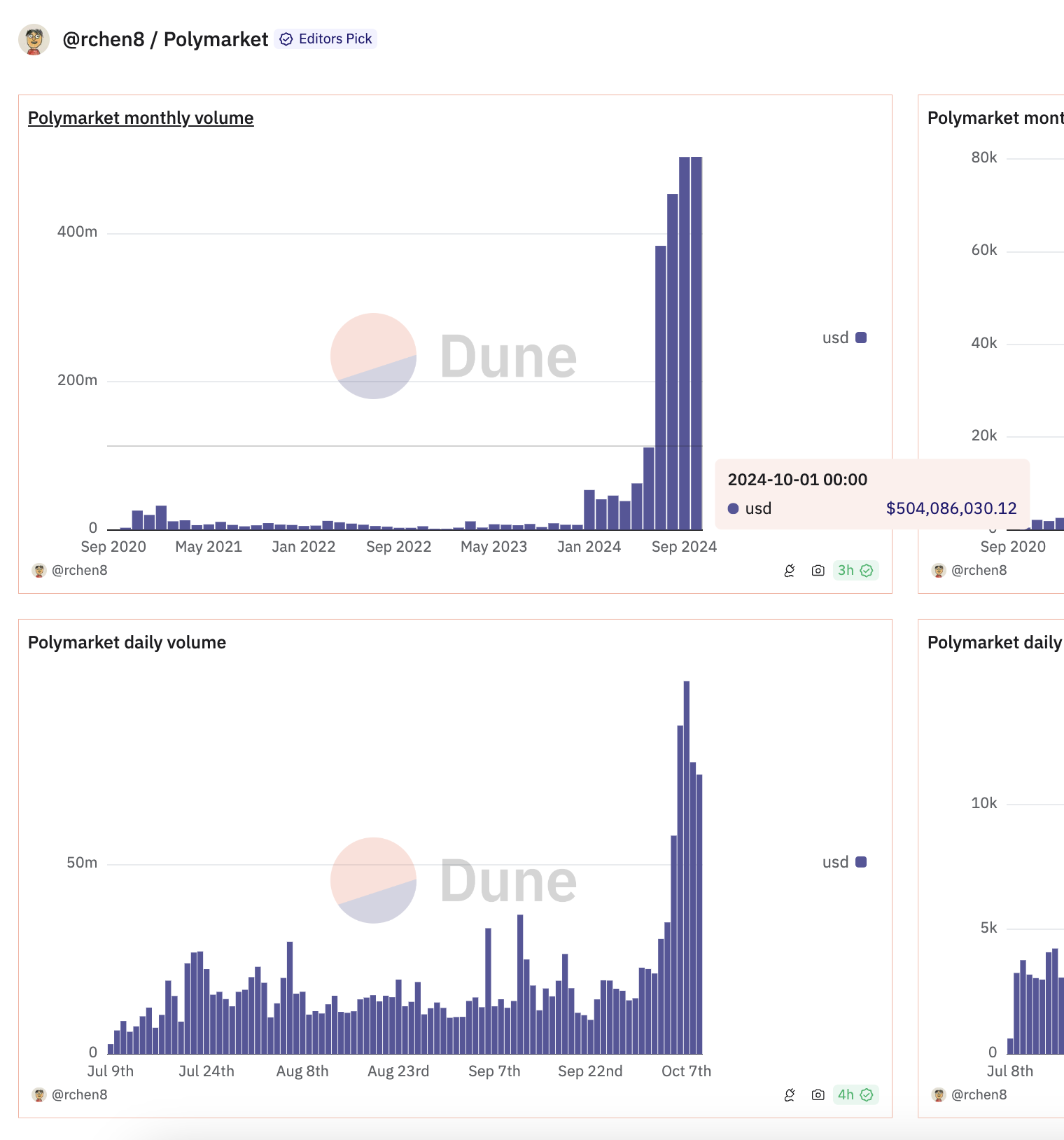The image size is (1064, 1140).
Task: Open the @rchen8 author link under daily volume chart
Action: (x=80, y=1094)
